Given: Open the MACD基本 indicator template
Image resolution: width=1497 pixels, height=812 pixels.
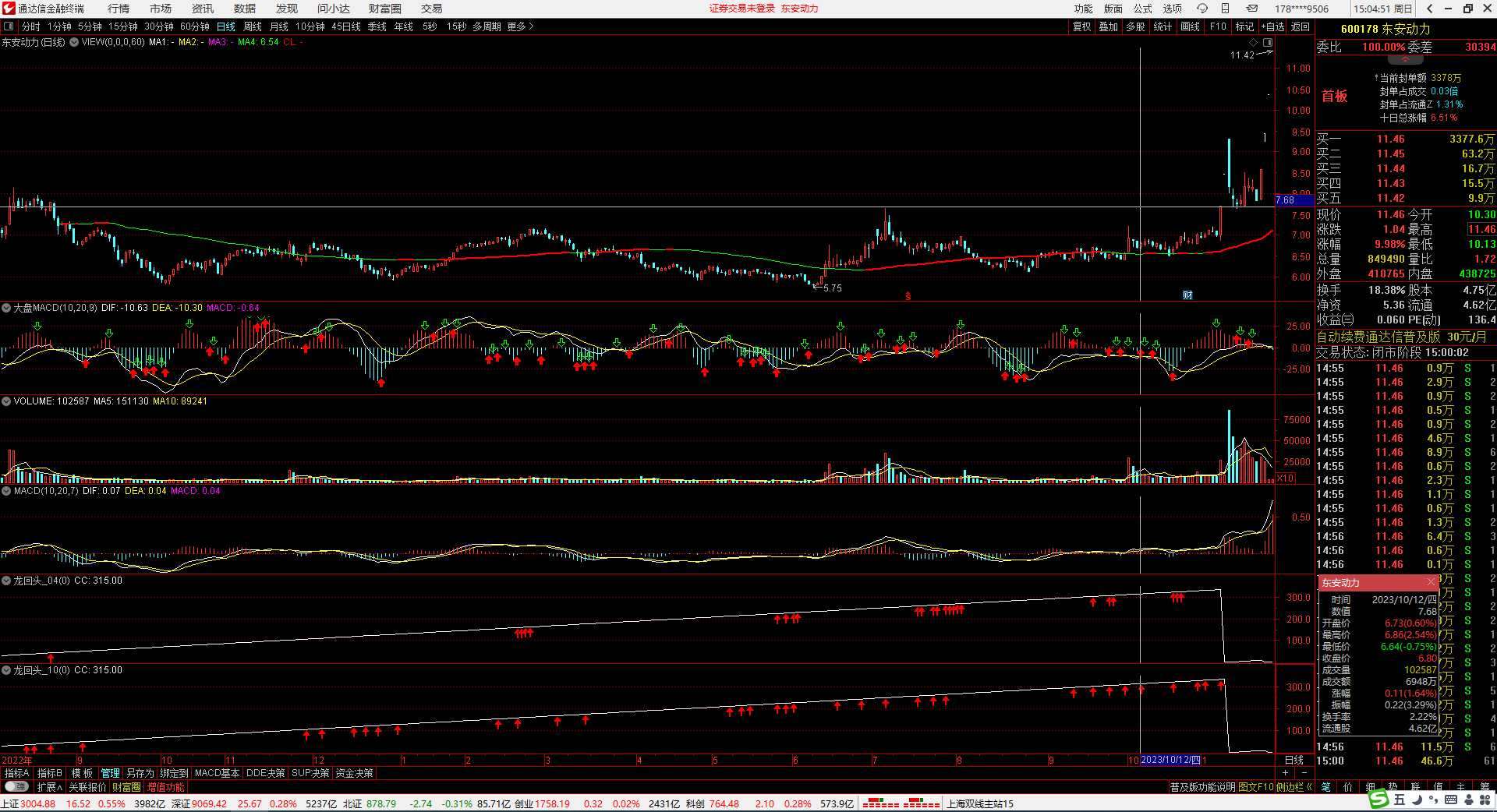Looking at the screenshot, I should (x=218, y=773).
